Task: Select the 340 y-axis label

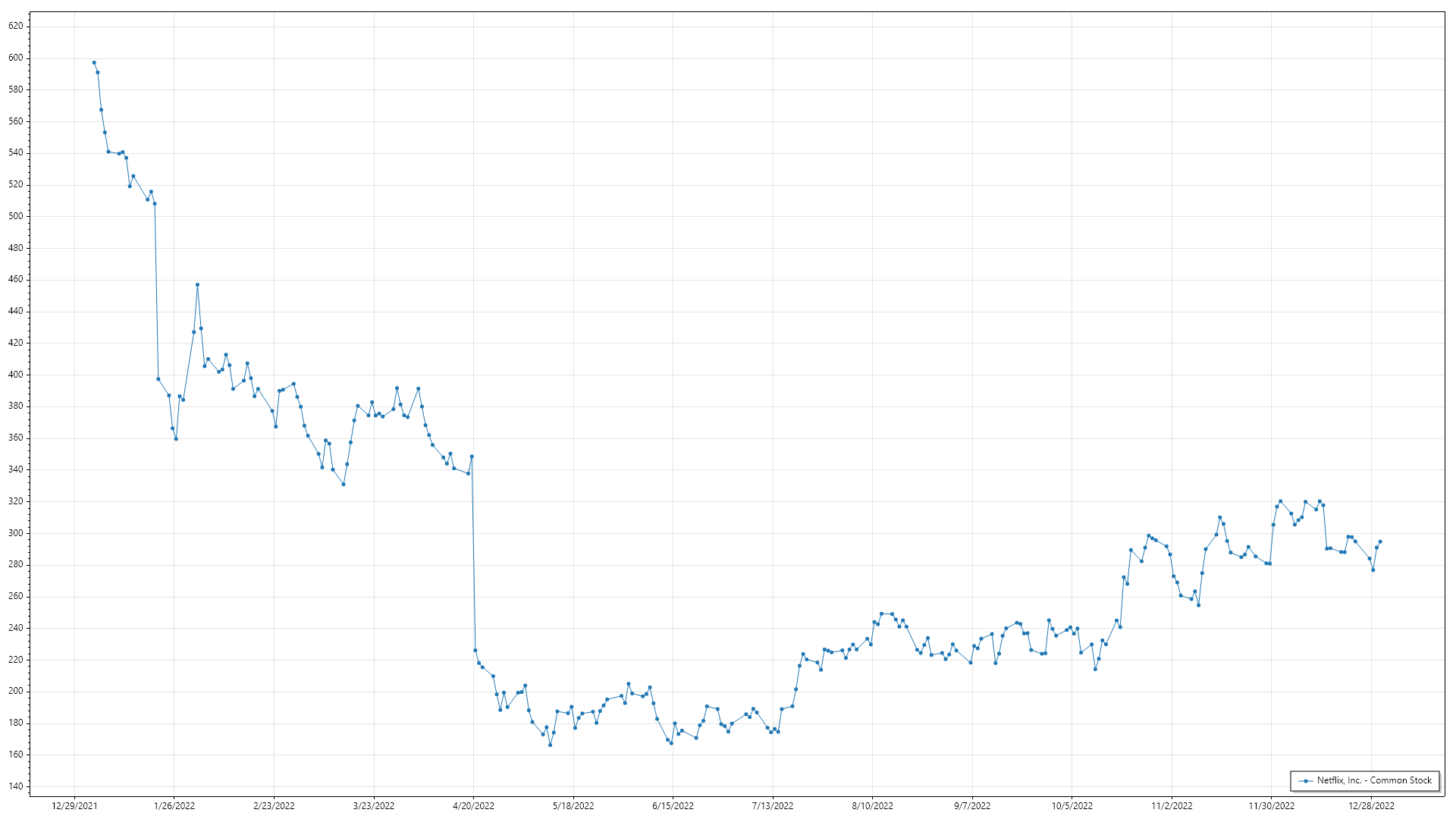Action: pyautogui.click(x=16, y=469)
